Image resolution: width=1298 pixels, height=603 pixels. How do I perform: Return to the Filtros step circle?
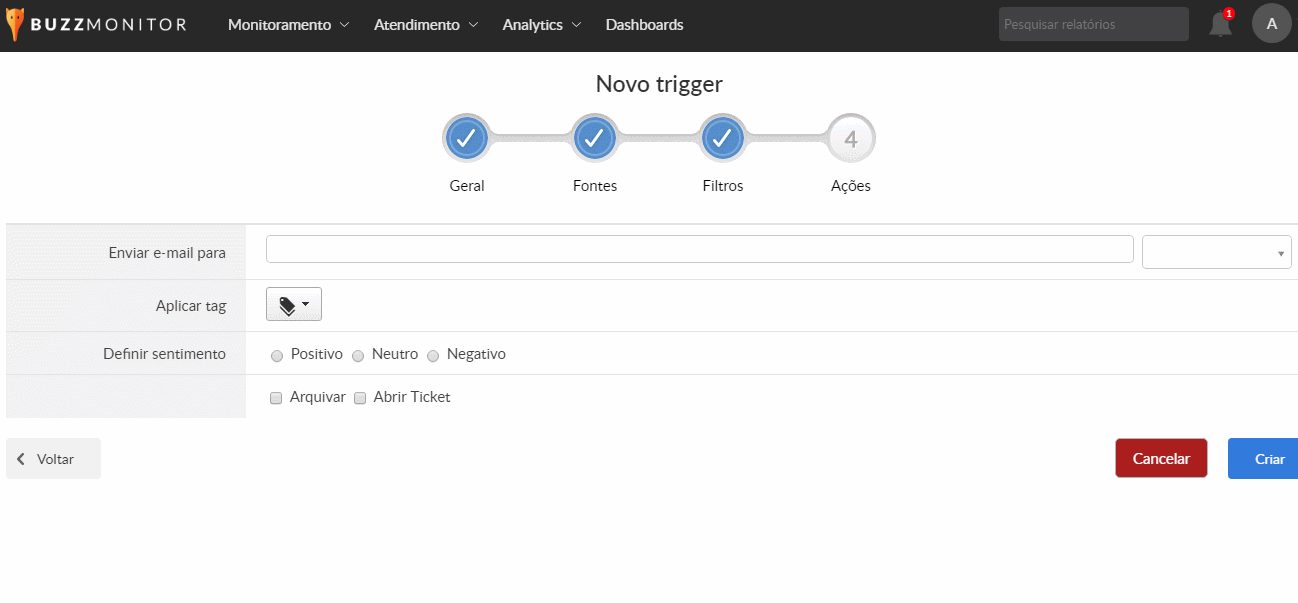[722, 139]
